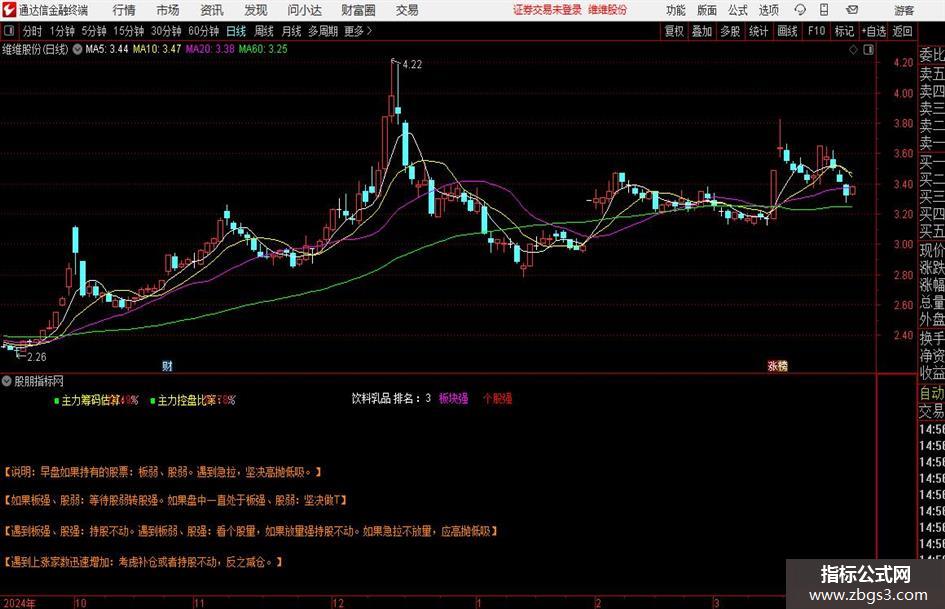The height and width of the screenshot is (609, 945).
Task: Select the 日线 daily chart tab
Action: 236,31
